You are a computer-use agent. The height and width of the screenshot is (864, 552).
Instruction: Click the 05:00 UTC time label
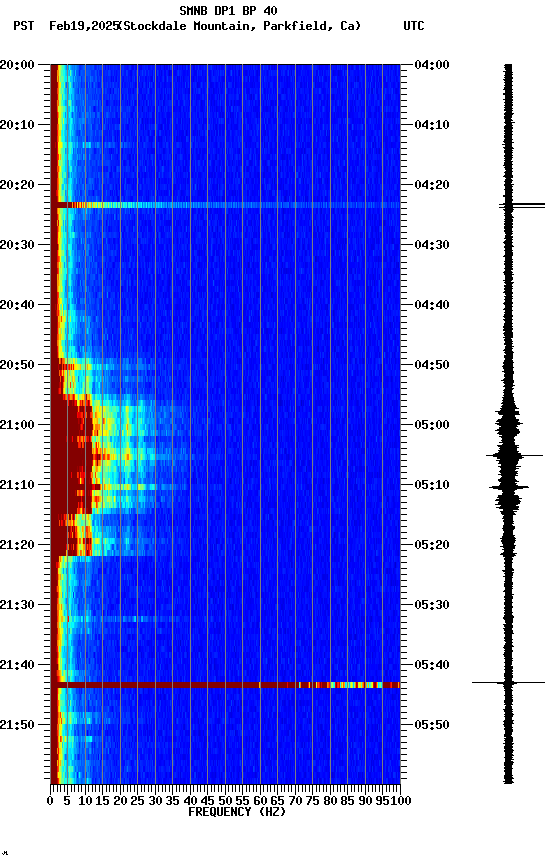click(432, 425)
